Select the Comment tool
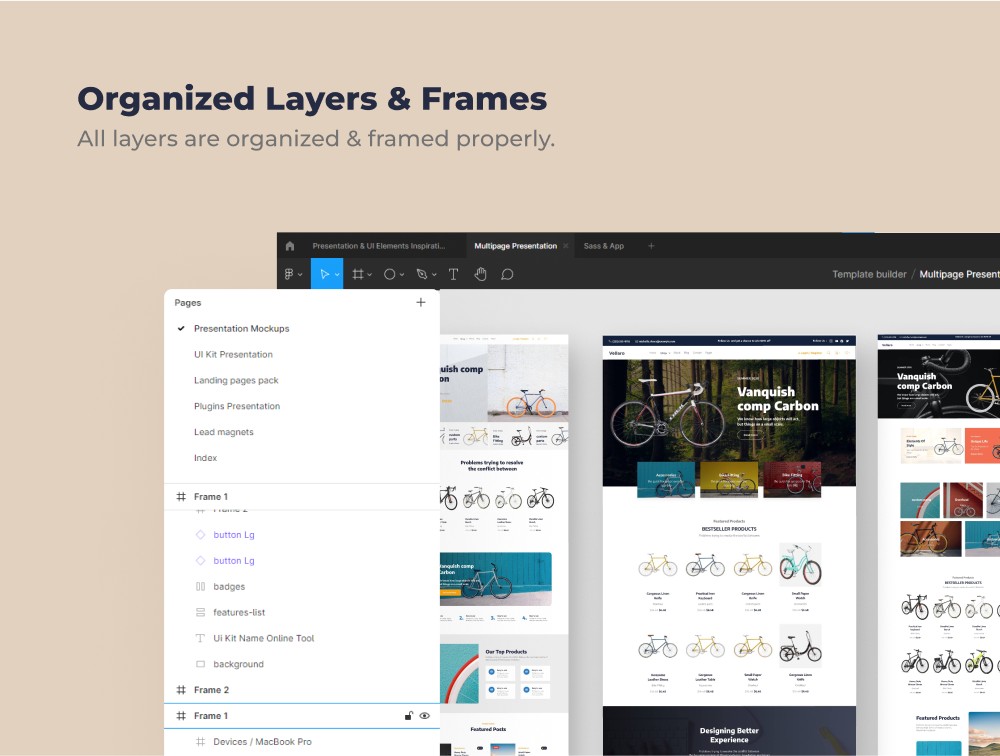This screenshot has width=1000, height=756. tap(507, 274)
